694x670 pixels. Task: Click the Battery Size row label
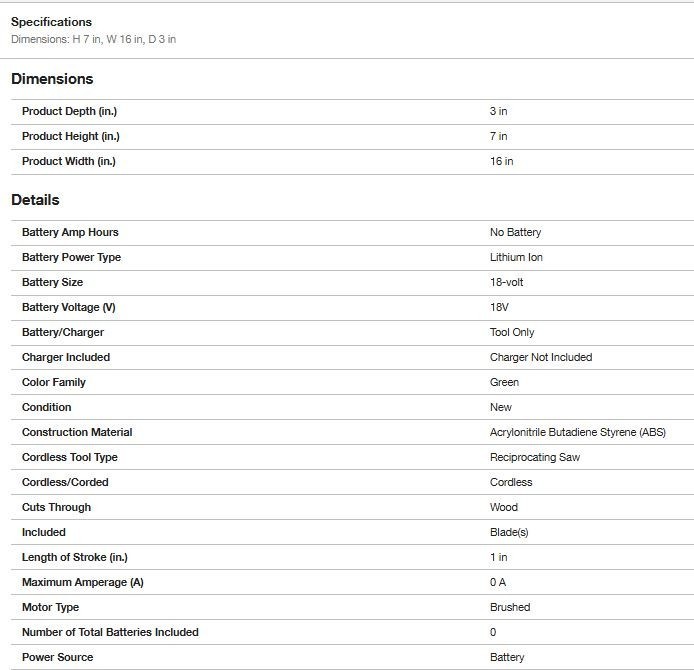click(x=52, y=283)
